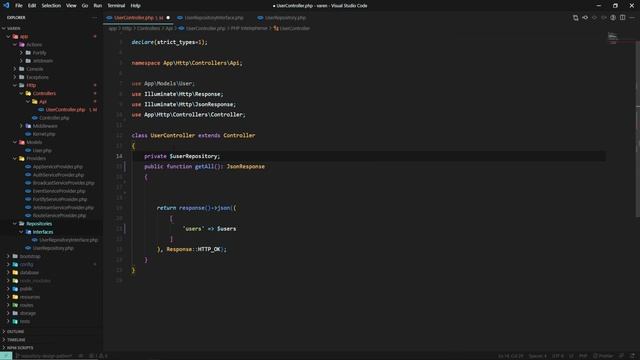640x360 pixels.
Task: Open the Help menu
Action: (x=136, y=6)
